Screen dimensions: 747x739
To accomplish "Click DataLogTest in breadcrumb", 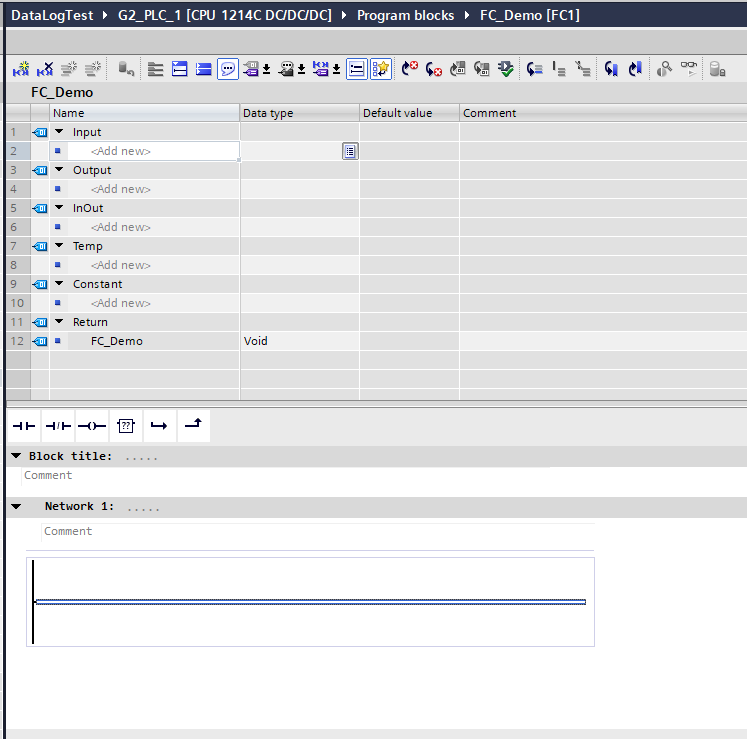I will [x=52, y=15].
